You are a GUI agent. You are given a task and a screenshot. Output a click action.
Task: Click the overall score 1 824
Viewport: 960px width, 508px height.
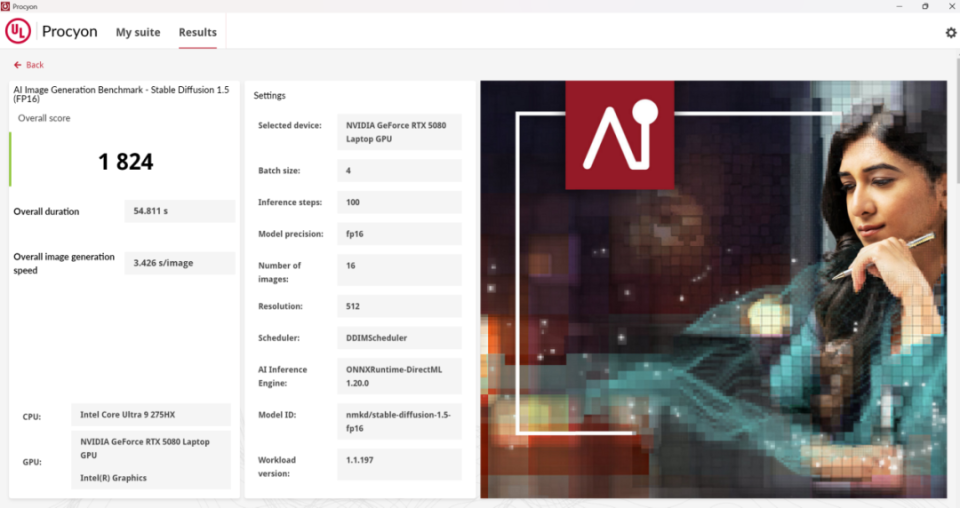click(126, 162)
